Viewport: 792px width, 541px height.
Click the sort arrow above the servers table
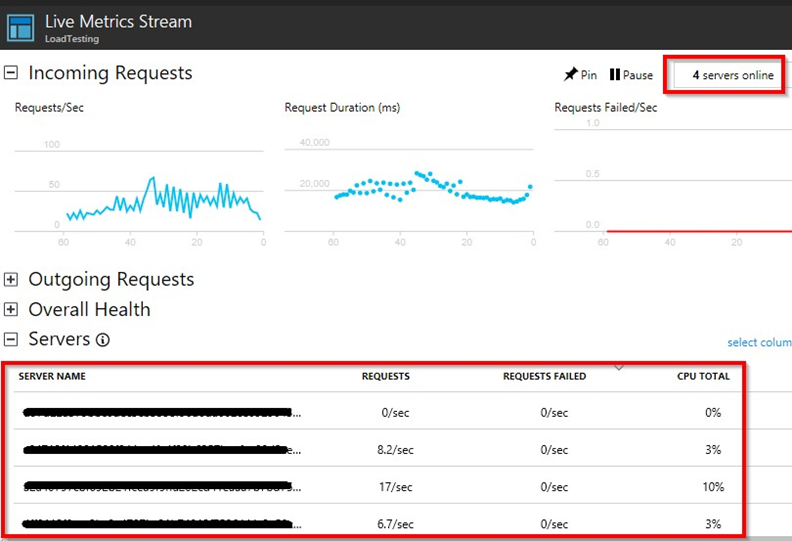[619, 368]
